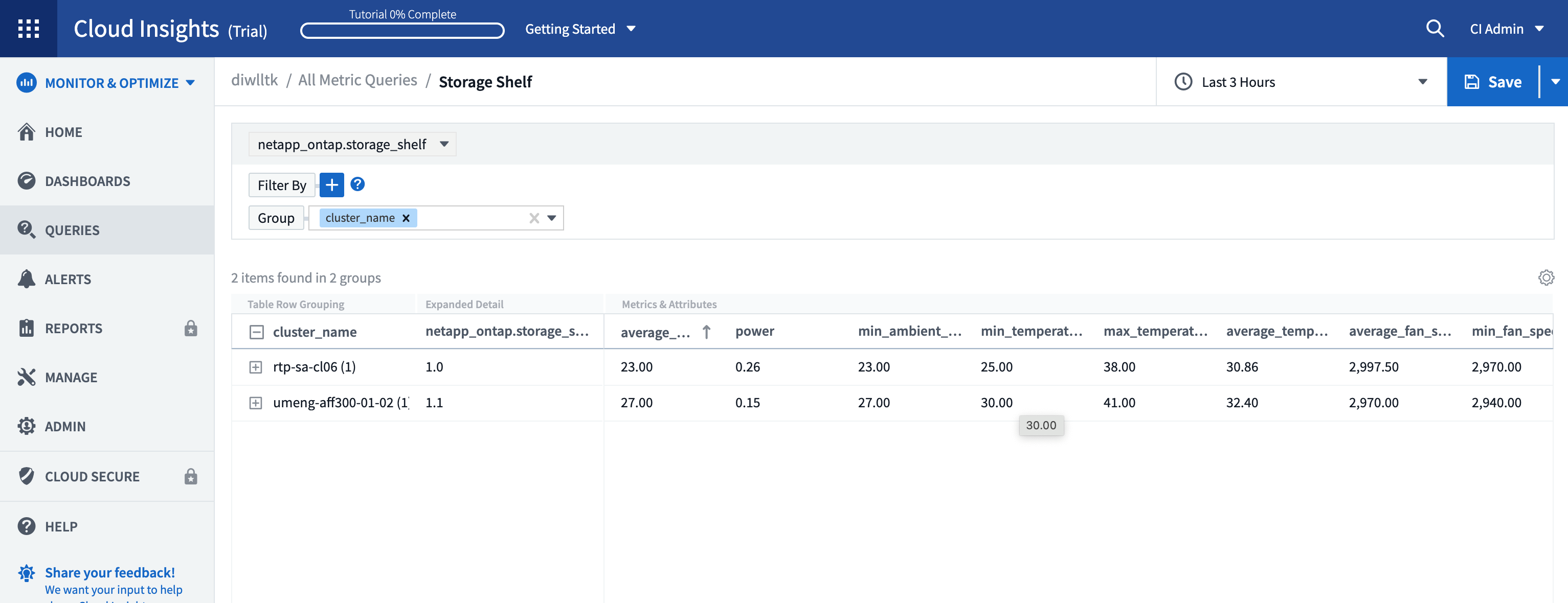Toggle the cluster_name group filter off
The height and width of the screenshot is (603, 1568).
point(406,217)
